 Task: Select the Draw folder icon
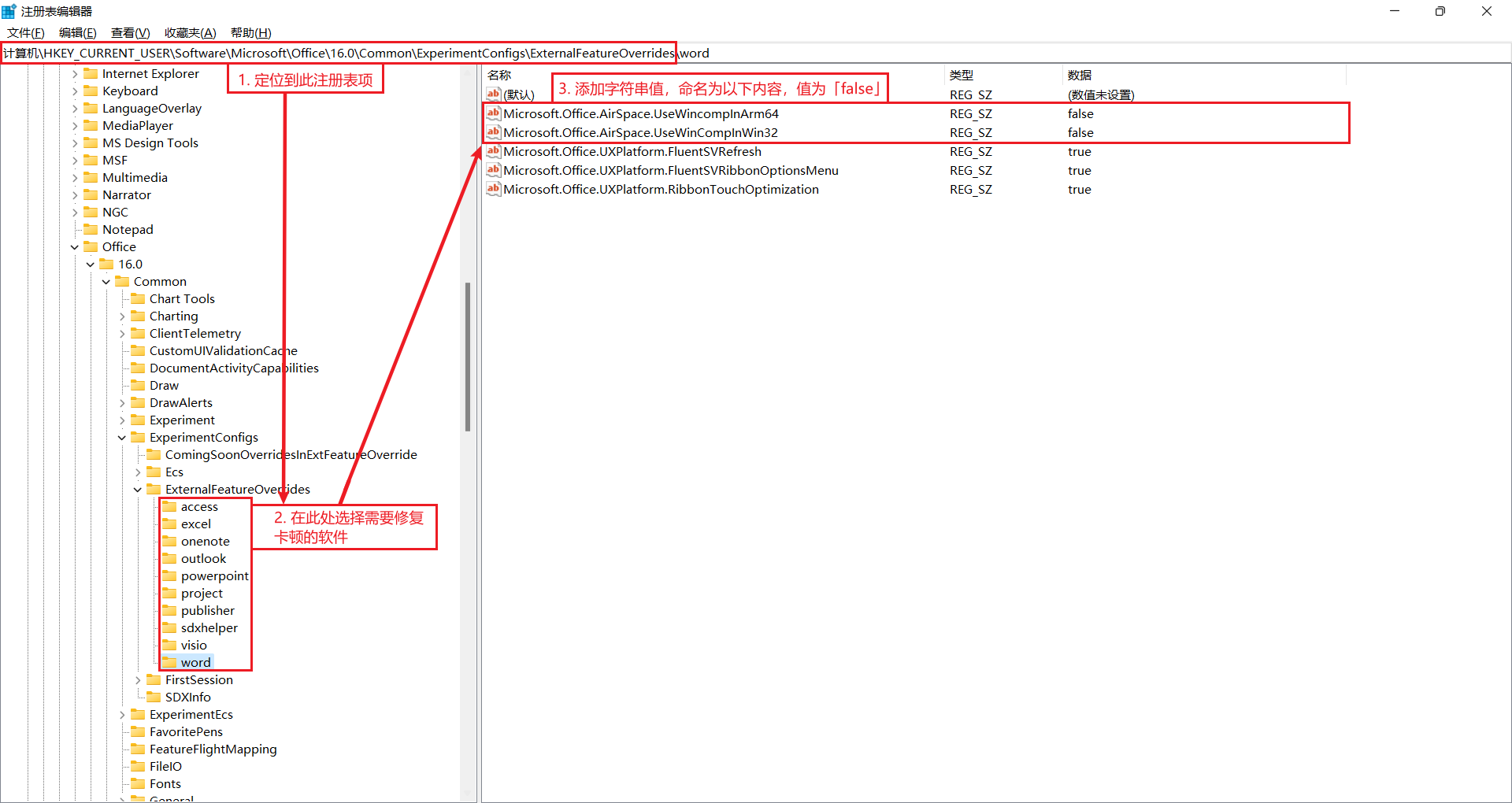(x=138, y=385)
